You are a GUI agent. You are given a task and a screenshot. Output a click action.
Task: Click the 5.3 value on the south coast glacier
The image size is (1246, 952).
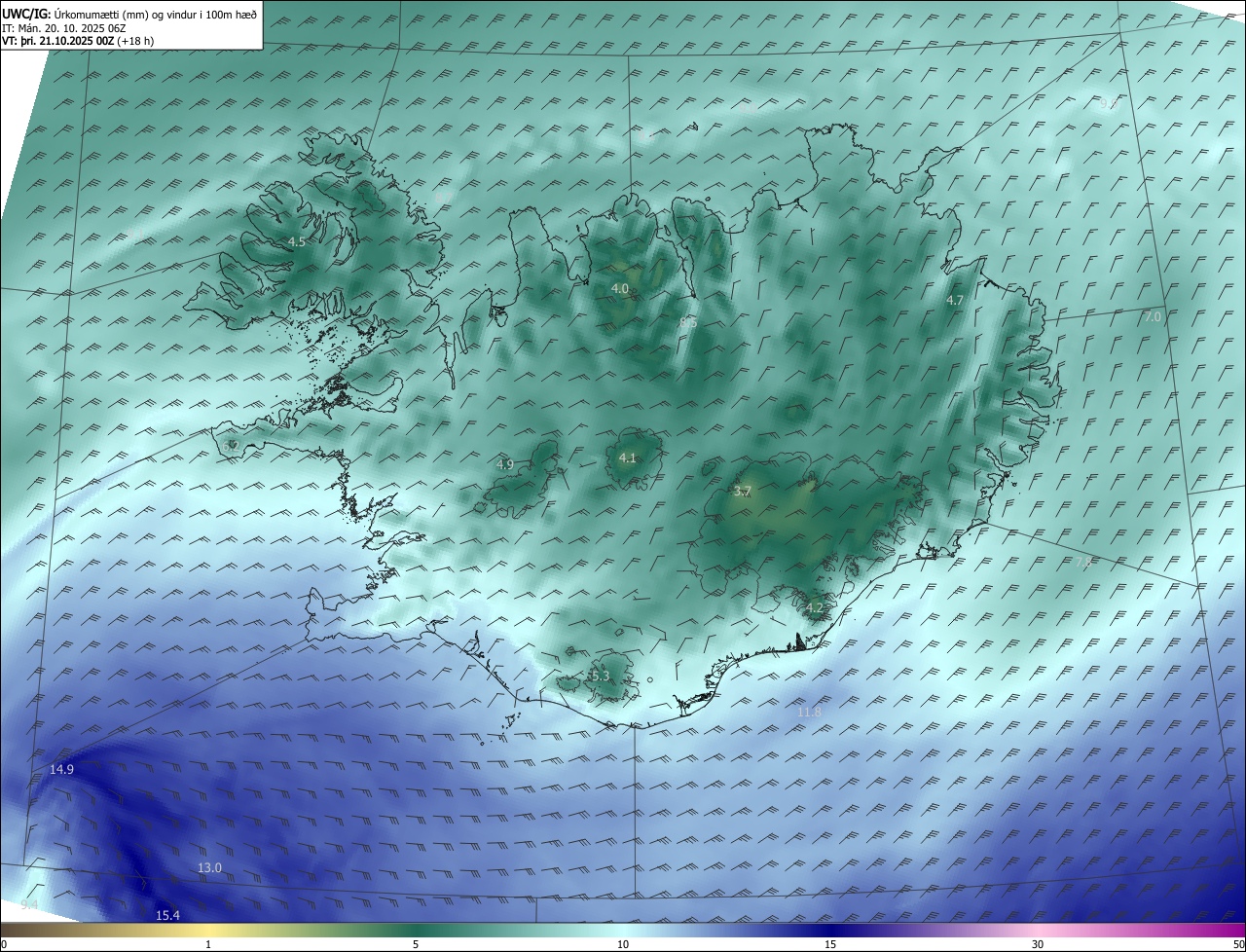pos(601,676)
